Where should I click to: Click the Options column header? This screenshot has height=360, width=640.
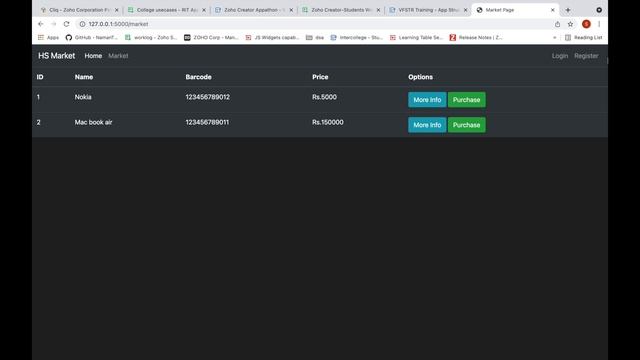coord(420,77)
